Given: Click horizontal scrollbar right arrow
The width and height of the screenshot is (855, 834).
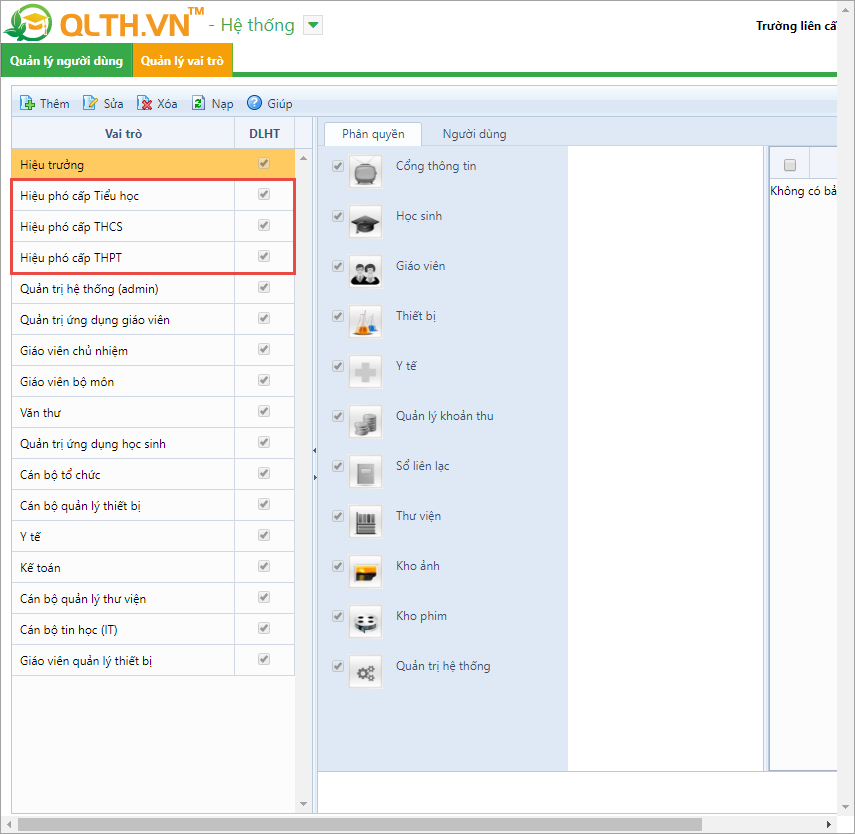Looking at the screenshot, I should (x=829, y=824).
